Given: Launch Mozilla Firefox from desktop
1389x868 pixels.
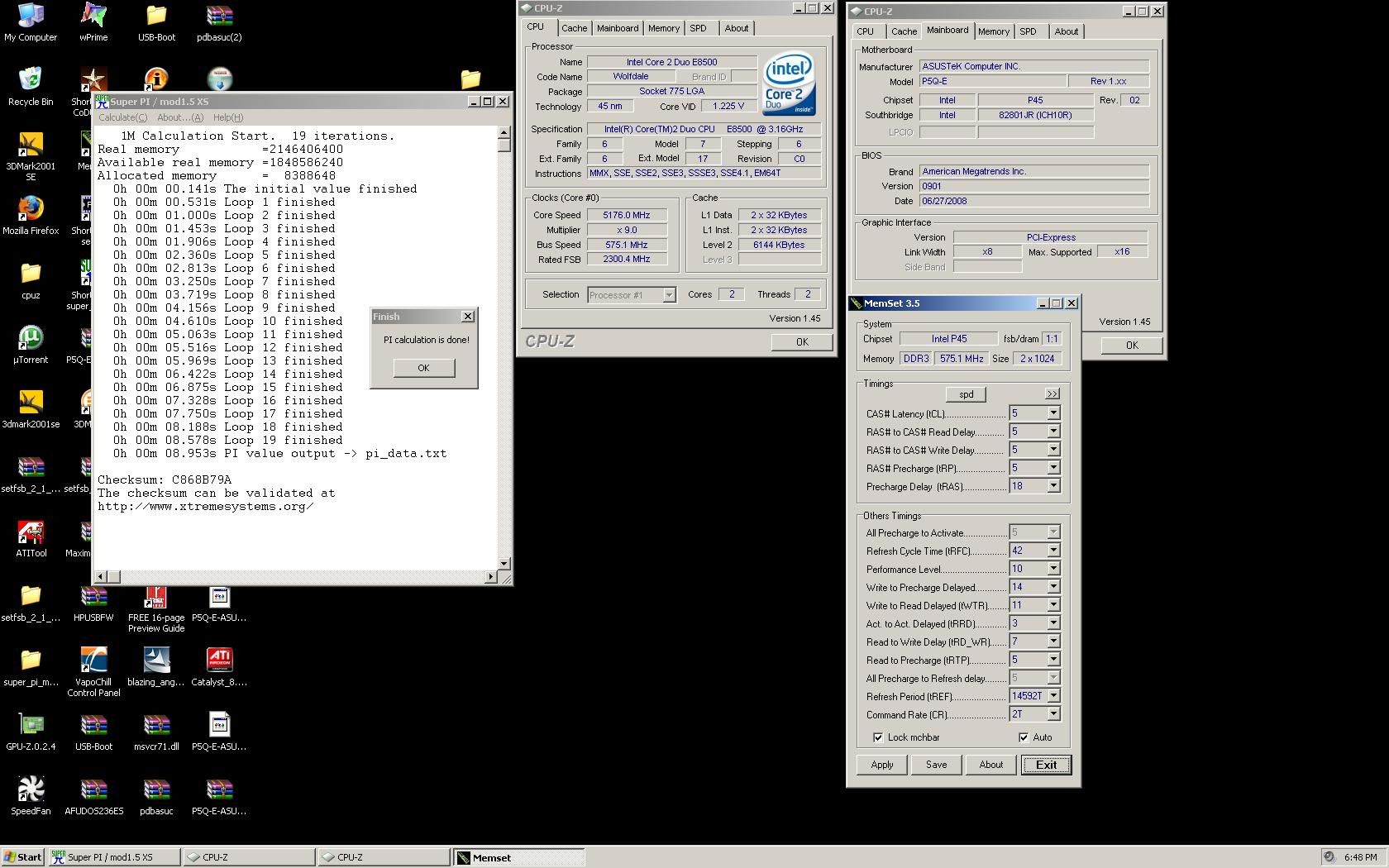Looking at the screenshot, I should 31,216.
